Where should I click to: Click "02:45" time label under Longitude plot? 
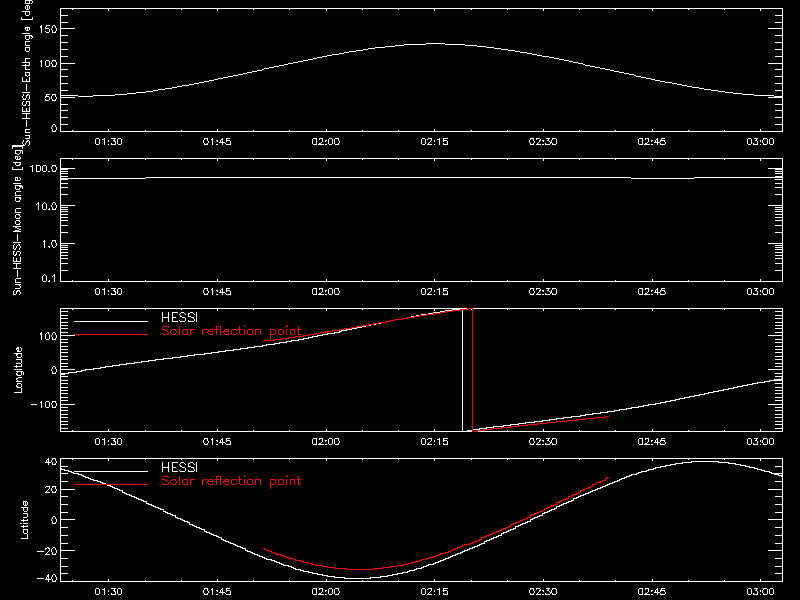pyautogui.click(x=652, y=441)
